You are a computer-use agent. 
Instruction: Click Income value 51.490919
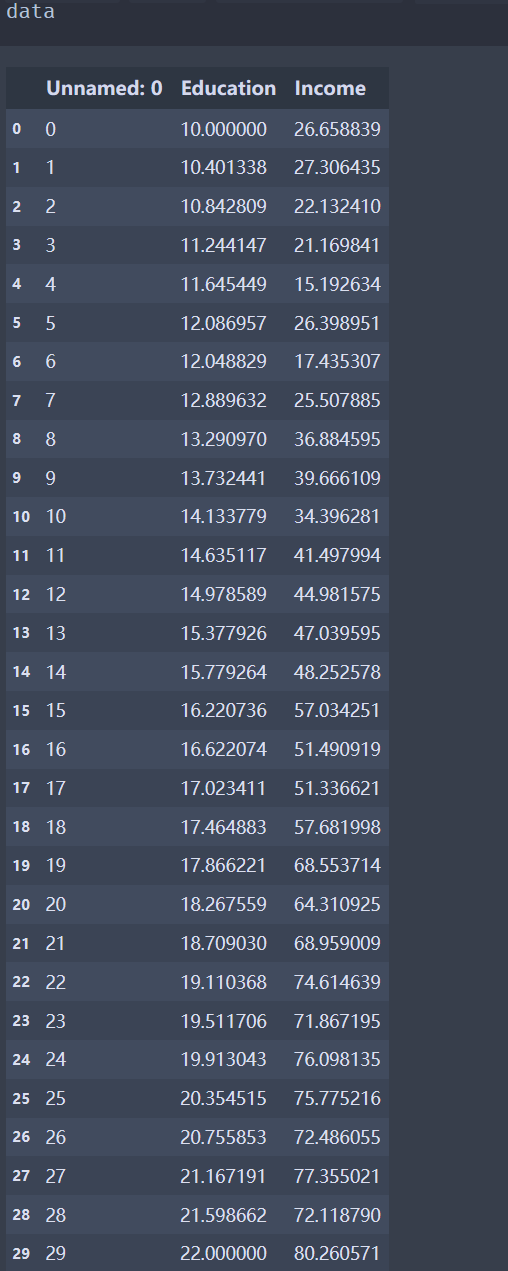pyautogui.click(x=337, y=749)
